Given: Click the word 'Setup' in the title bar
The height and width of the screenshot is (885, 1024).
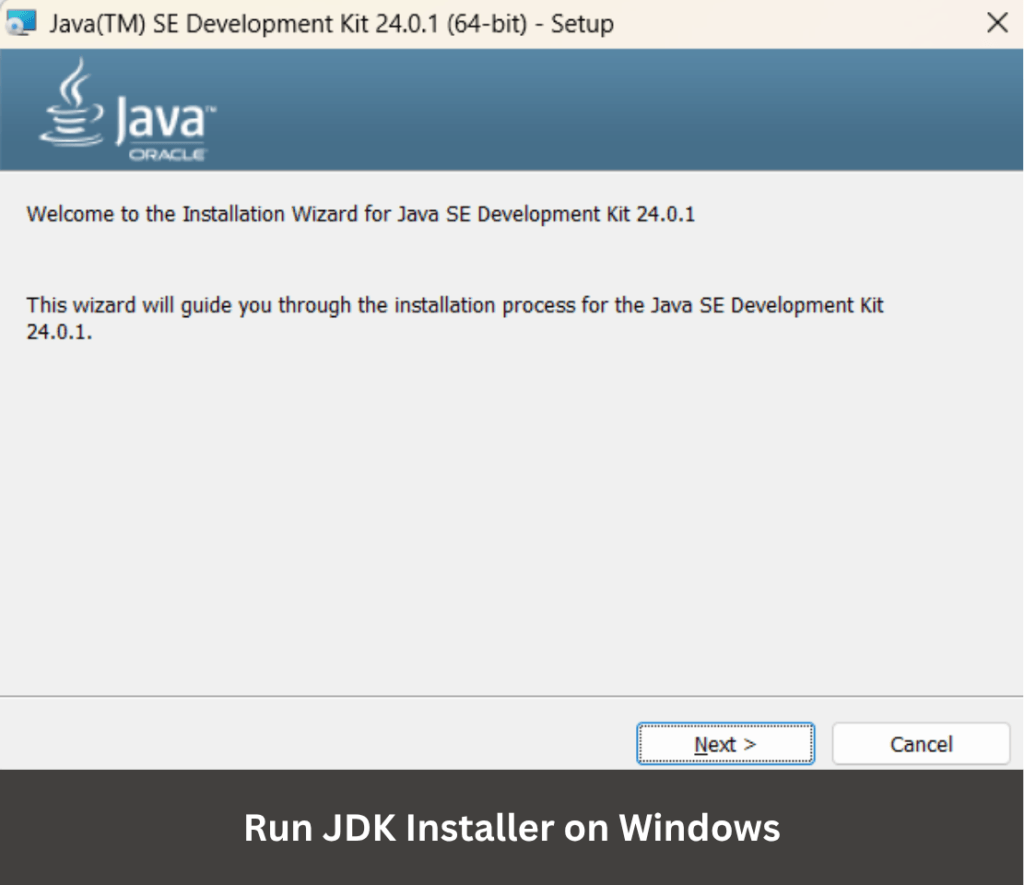Looking at the screenshot, I should pyautogui.click(x=582, y=23).
